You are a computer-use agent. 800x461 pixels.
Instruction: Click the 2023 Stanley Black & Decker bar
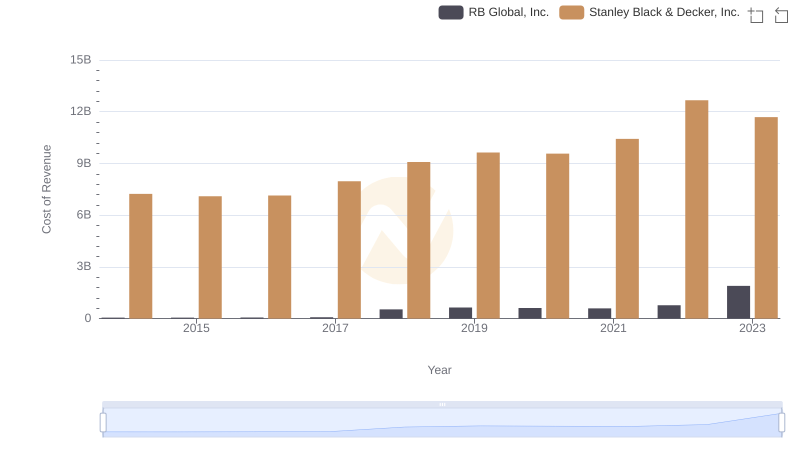(766, 218)
